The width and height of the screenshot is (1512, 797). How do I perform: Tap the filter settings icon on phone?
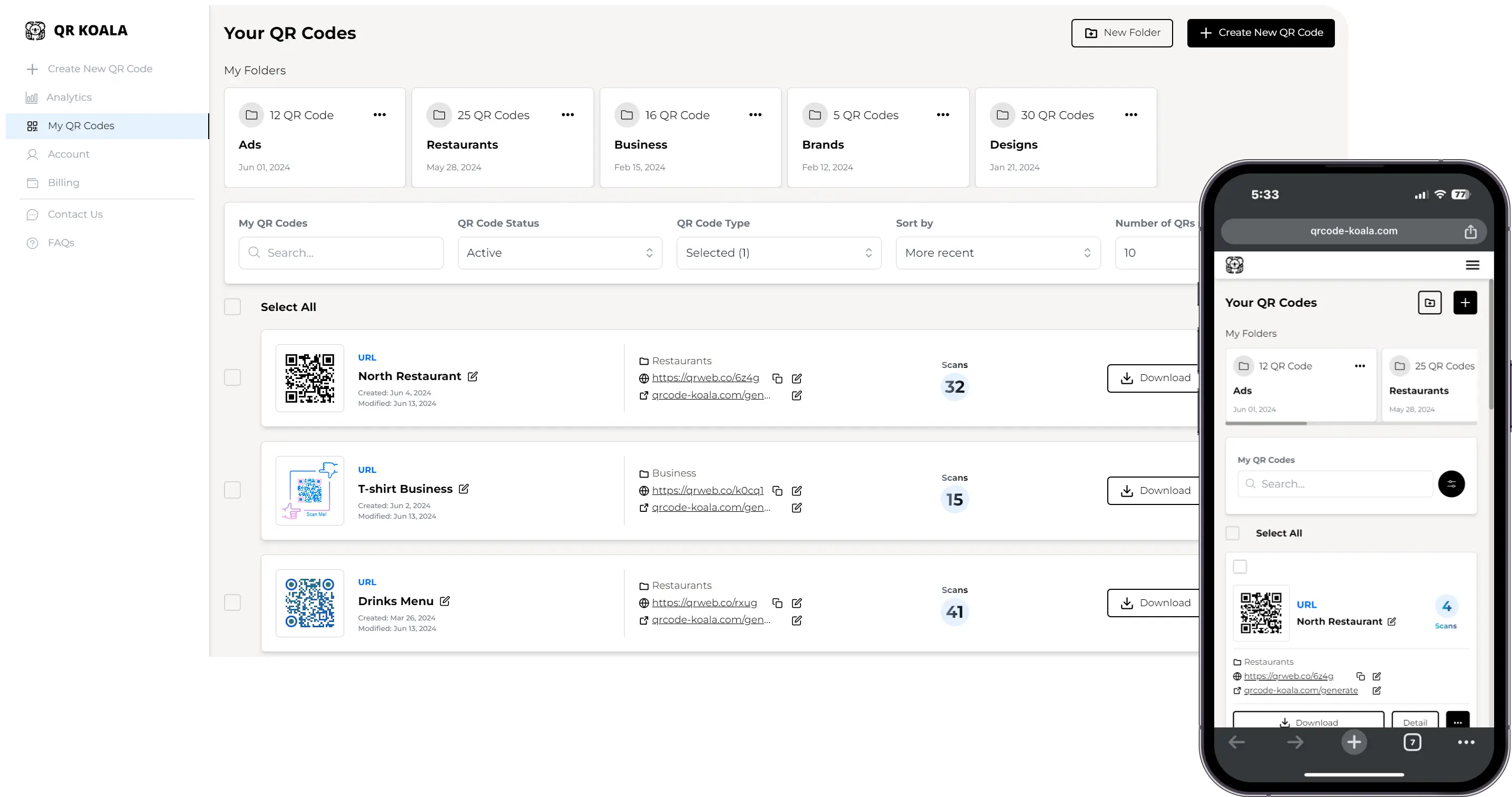1451,484
